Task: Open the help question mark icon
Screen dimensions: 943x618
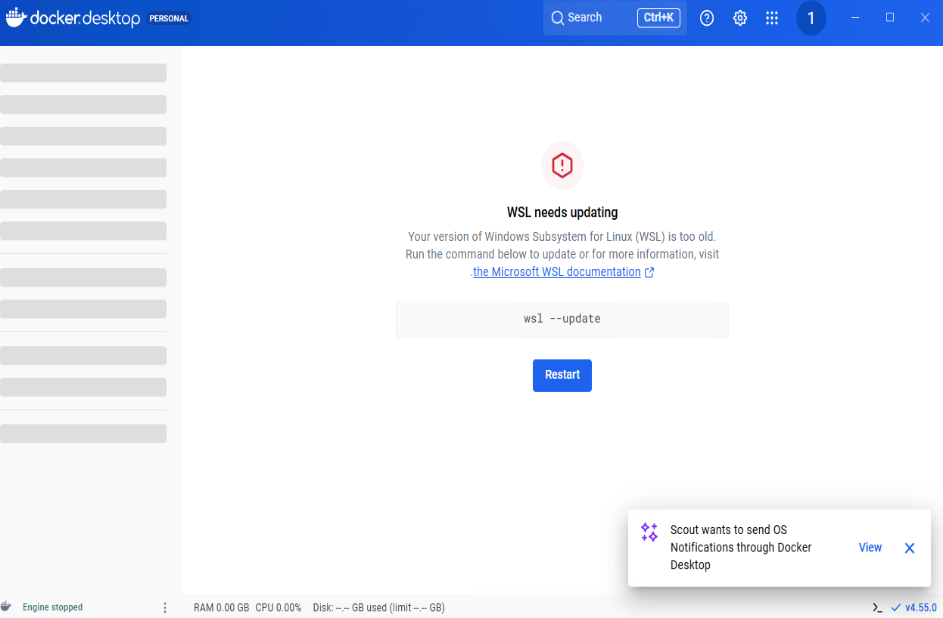Action: (x=707, y=18)
